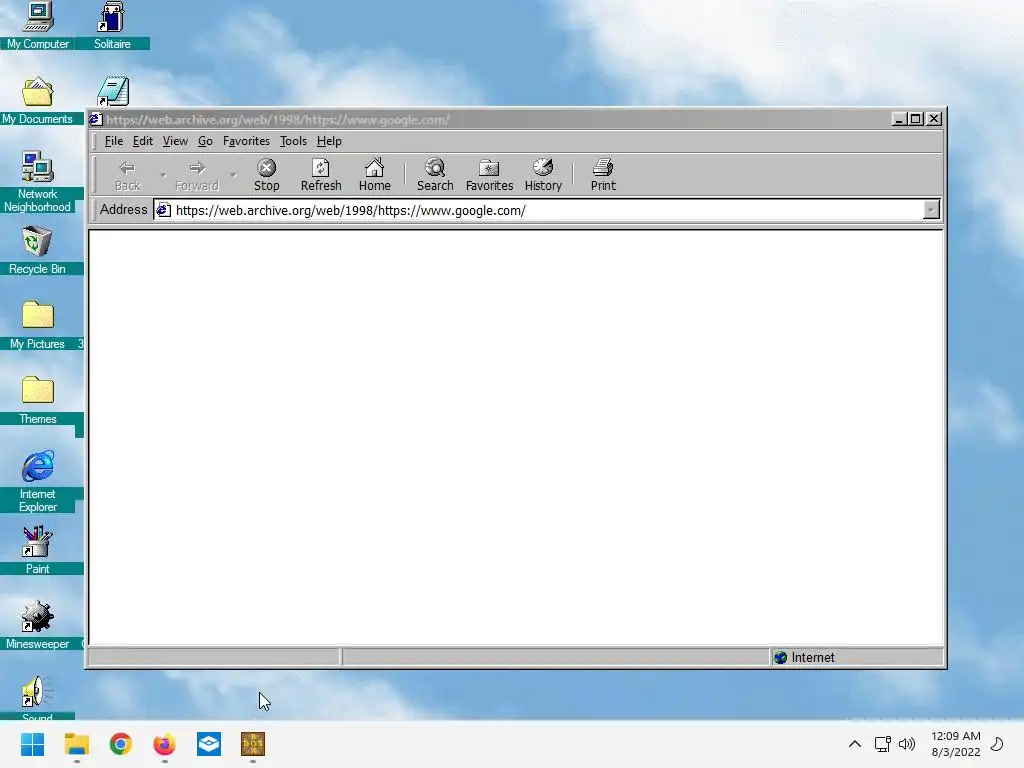Click the page icon in the address bar

tap(163, 210)
